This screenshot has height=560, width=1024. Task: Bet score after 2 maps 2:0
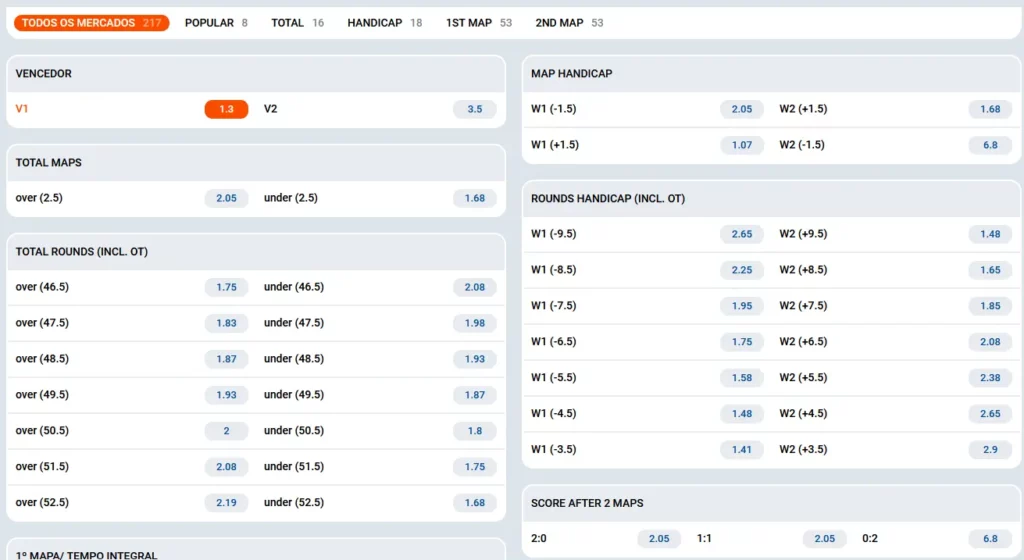point(659,538)
